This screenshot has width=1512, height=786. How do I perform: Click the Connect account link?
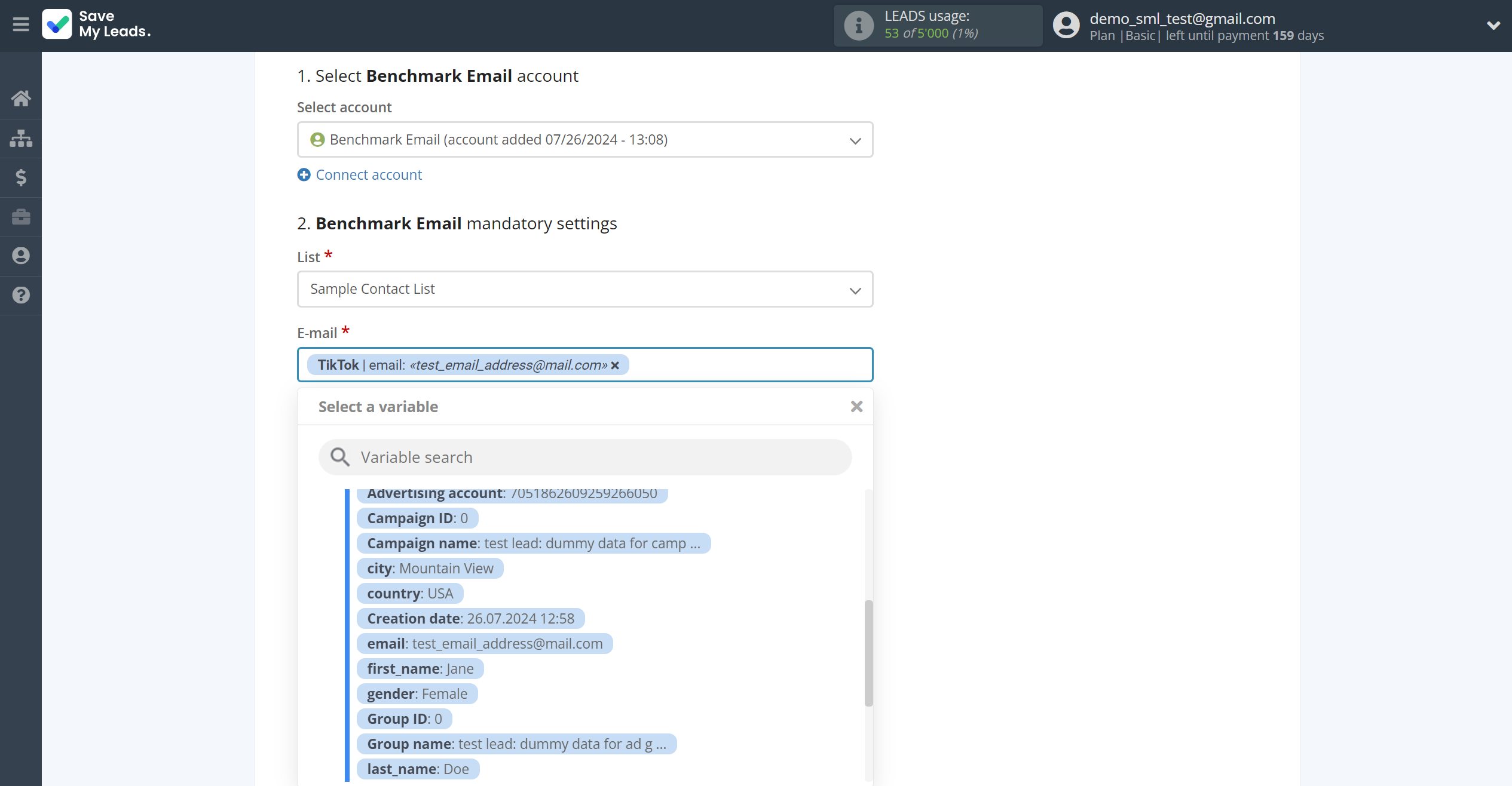point(369,175)
